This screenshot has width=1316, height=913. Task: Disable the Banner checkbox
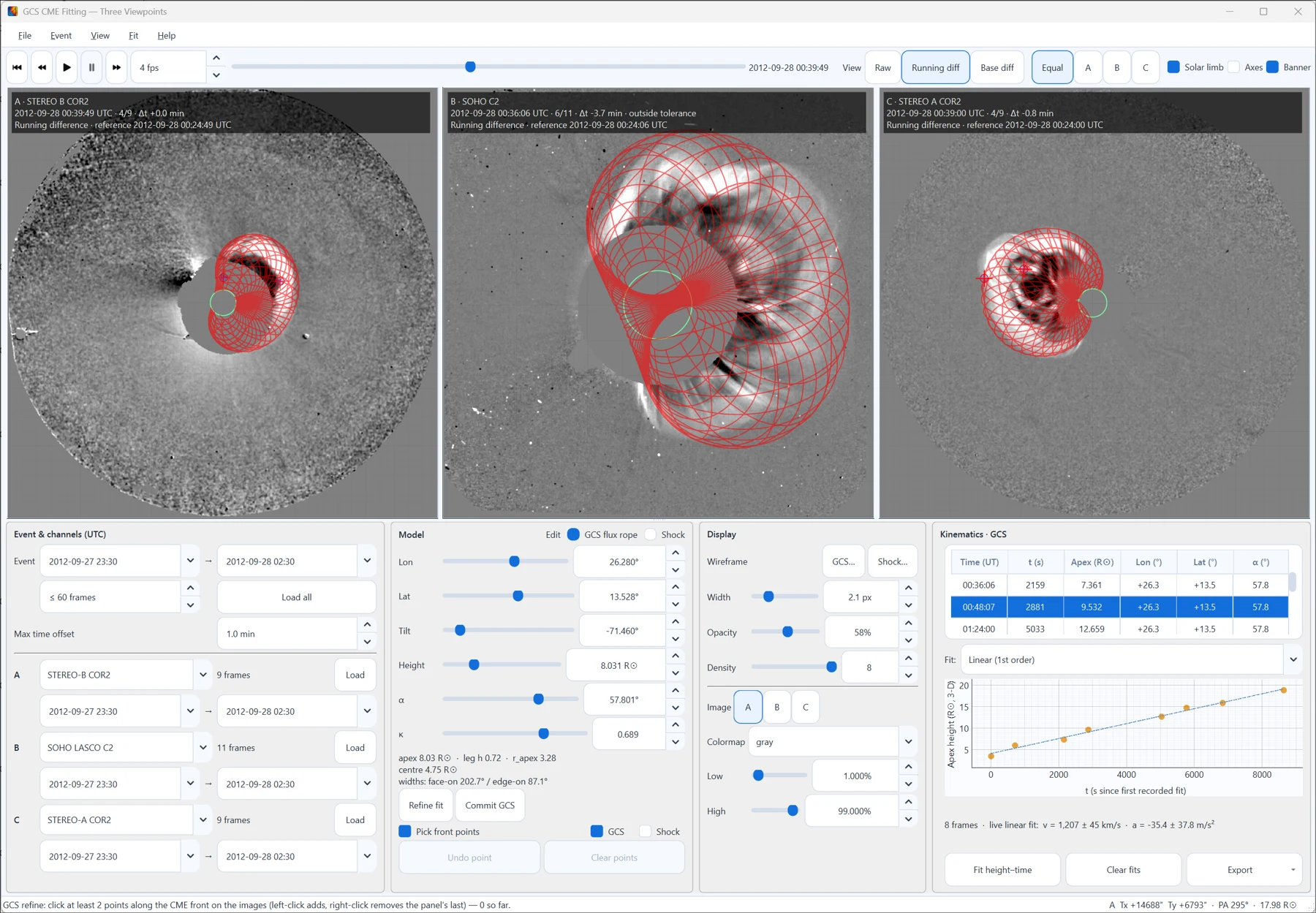[x=1272, y=67]
